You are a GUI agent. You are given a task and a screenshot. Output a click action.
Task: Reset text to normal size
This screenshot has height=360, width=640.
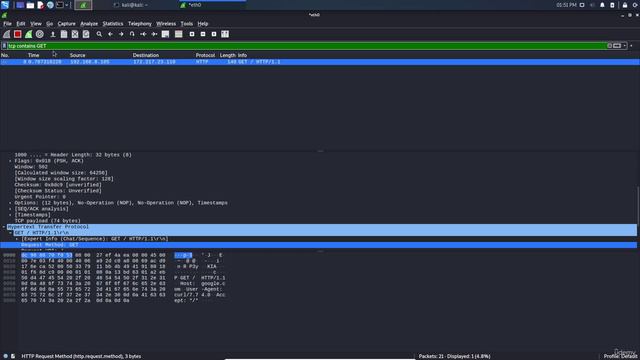(x=214, y=34)
